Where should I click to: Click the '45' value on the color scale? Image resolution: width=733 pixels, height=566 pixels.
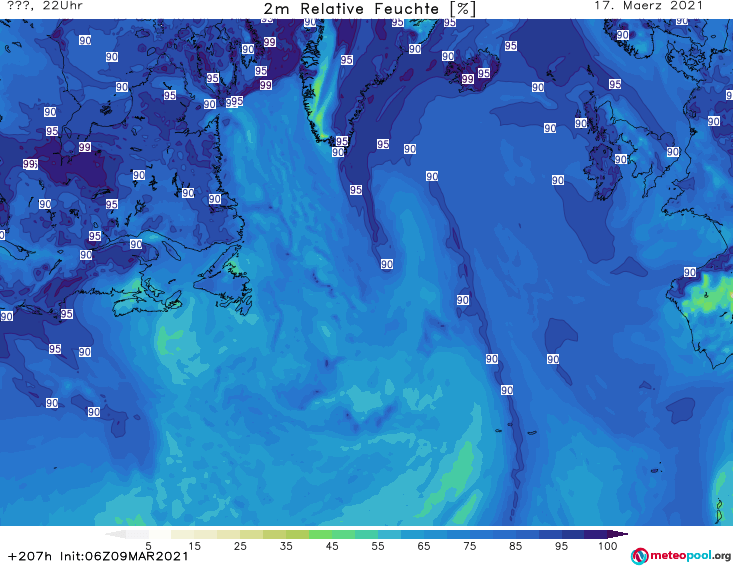pos(331,546)
